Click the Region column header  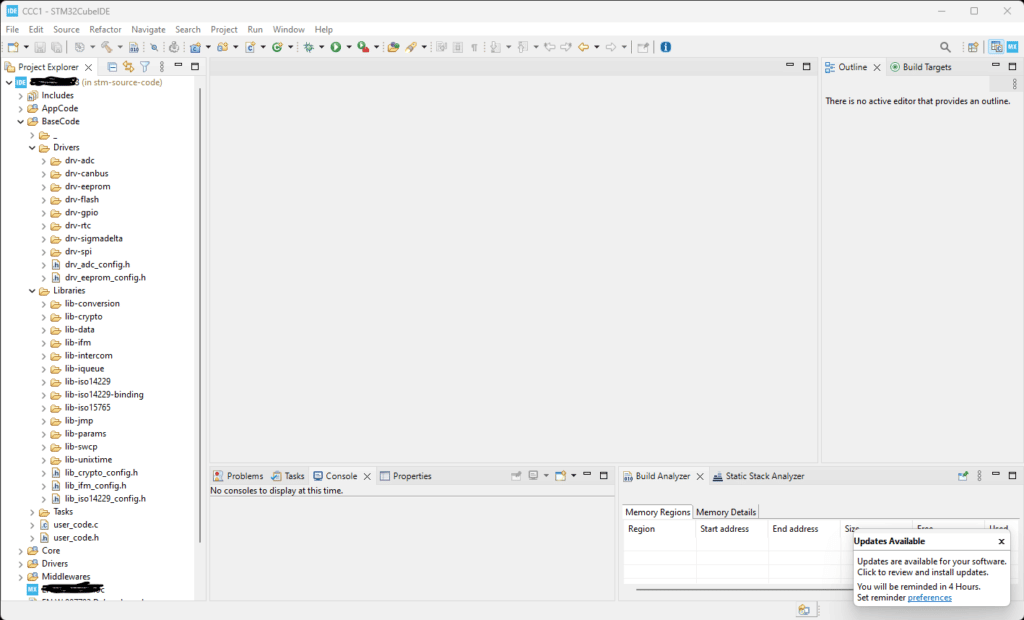point(641,529)
